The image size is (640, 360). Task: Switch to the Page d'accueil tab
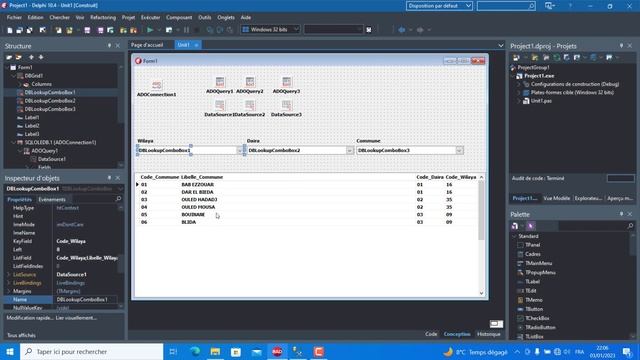(147, 45)
